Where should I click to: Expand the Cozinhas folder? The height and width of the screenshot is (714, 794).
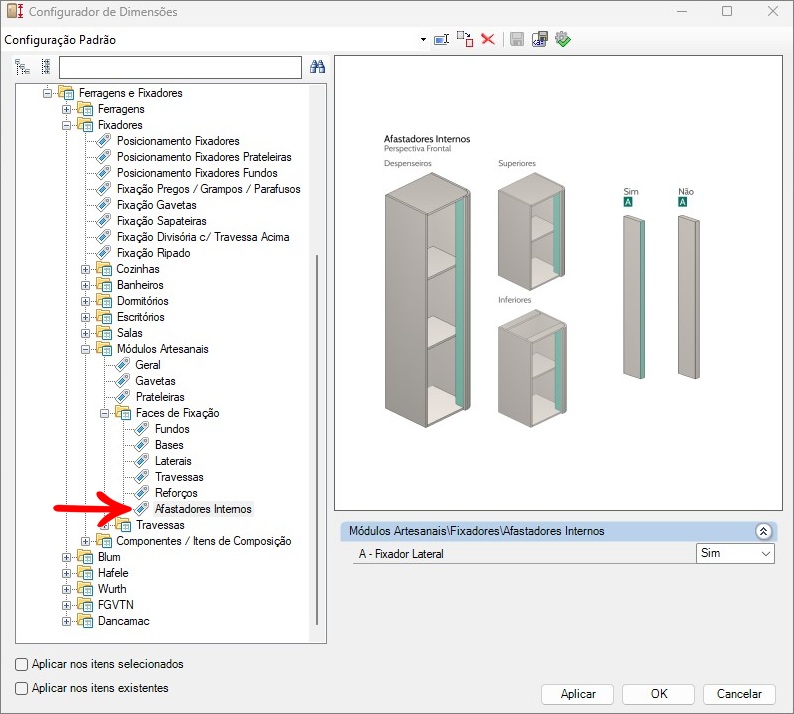86,269
